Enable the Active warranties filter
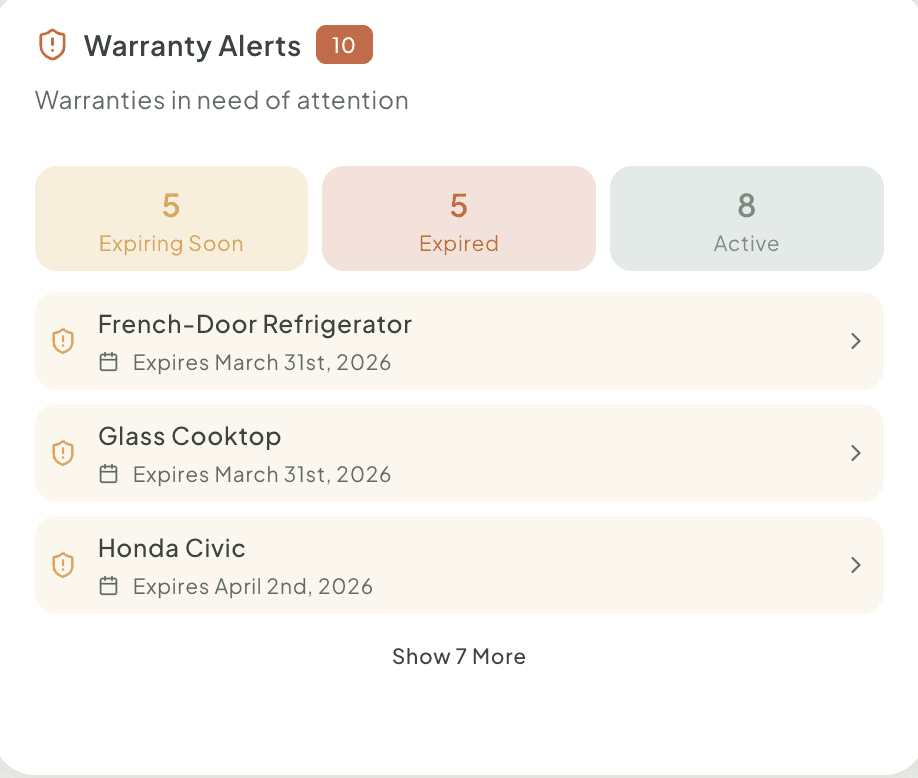The width and height of the screenshot is (918, 778). 746,218
